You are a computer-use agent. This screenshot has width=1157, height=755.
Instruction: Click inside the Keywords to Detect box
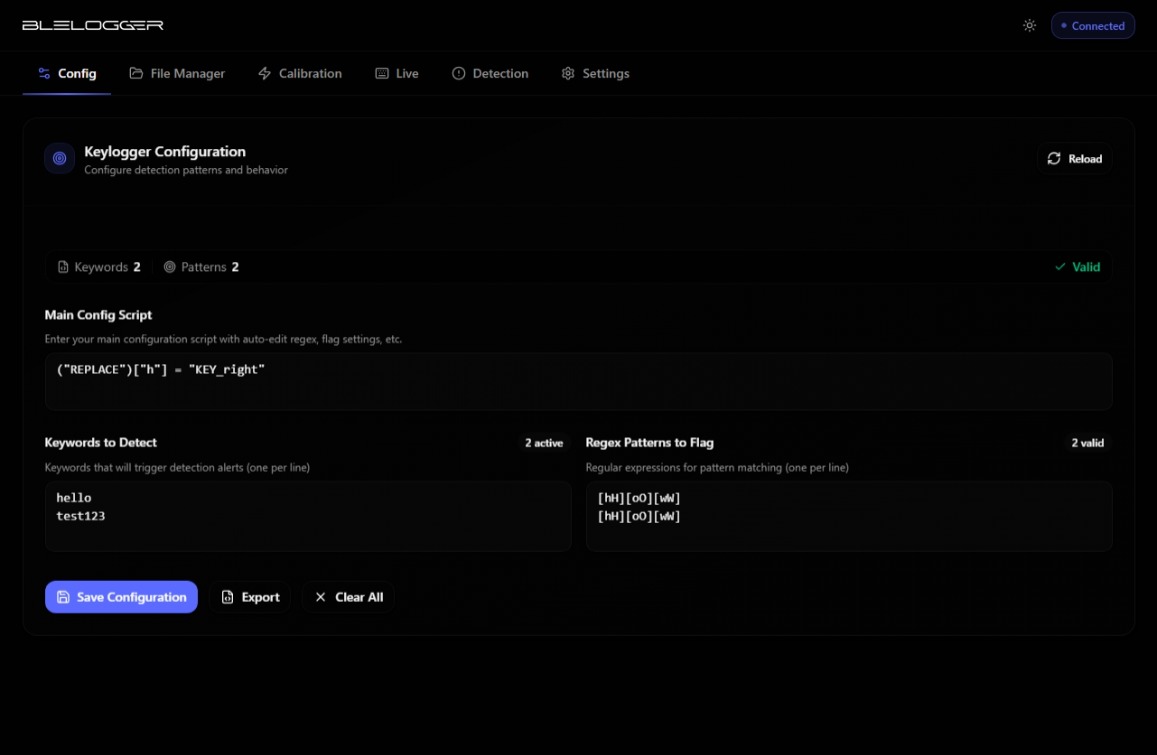[308, 516]
